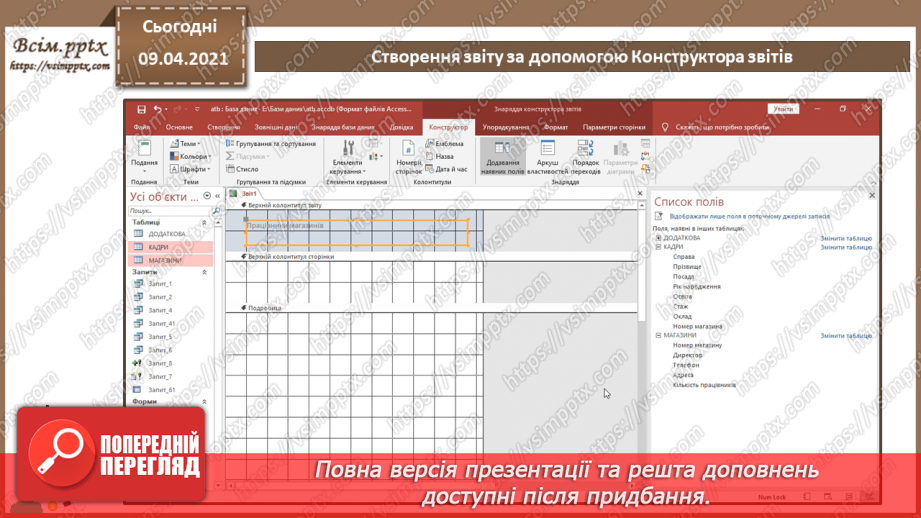Click the Запит_1 query icon
Image resolution: width=921 pixels, height=518 pixels.
(138, 284)
